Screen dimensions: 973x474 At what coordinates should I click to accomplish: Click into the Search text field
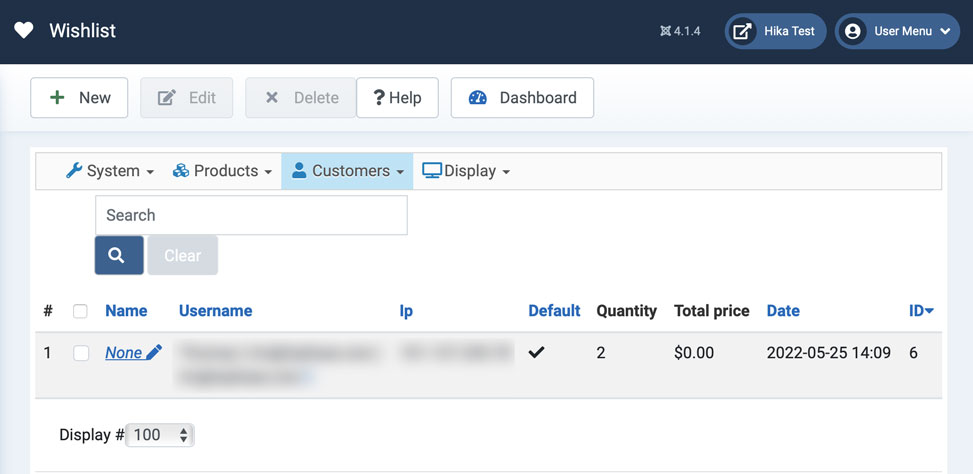tap(251, 215)
